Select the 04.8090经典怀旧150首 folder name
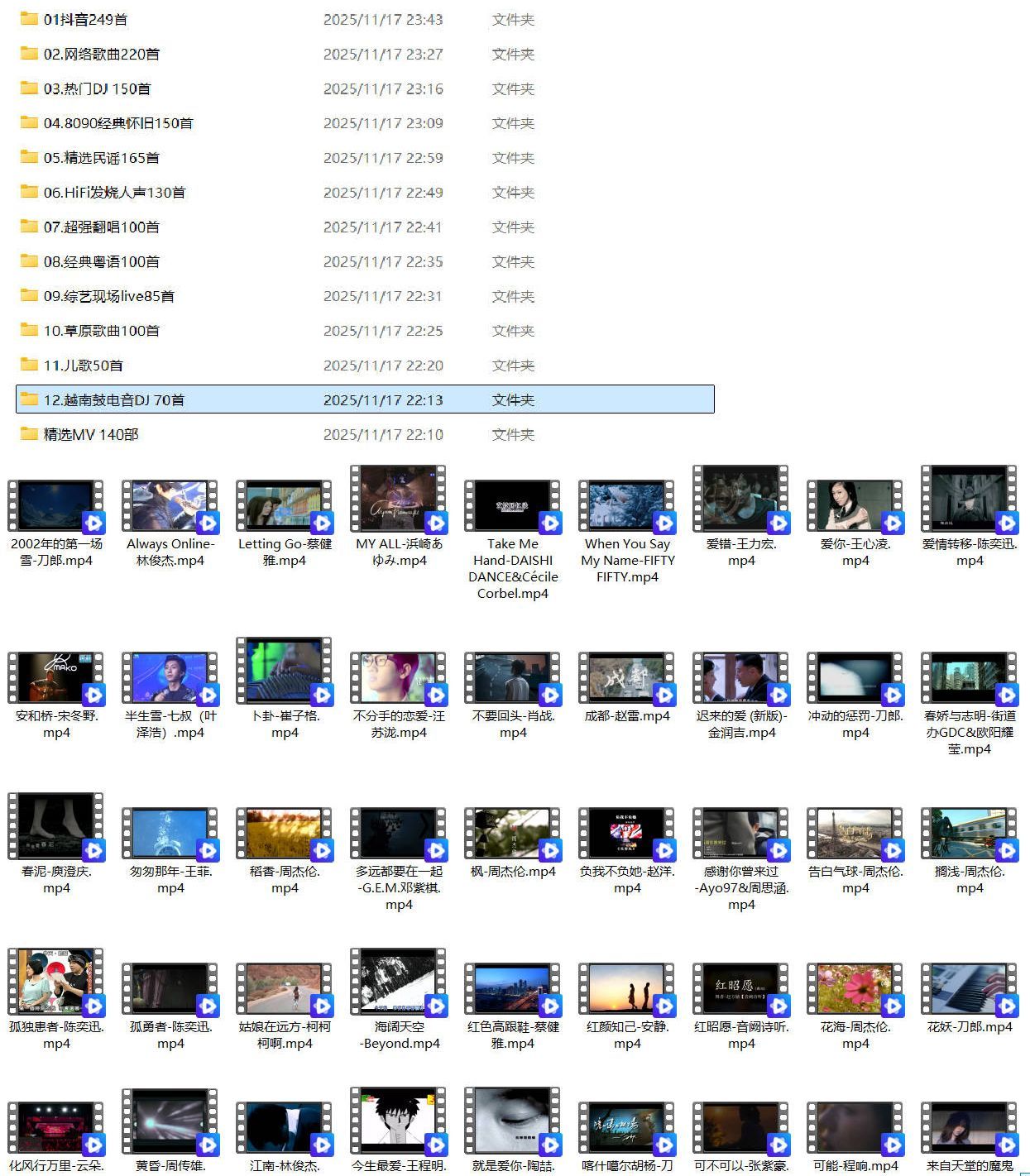The height and width of the screenshot is (1176, 1030). pos(117,123)
